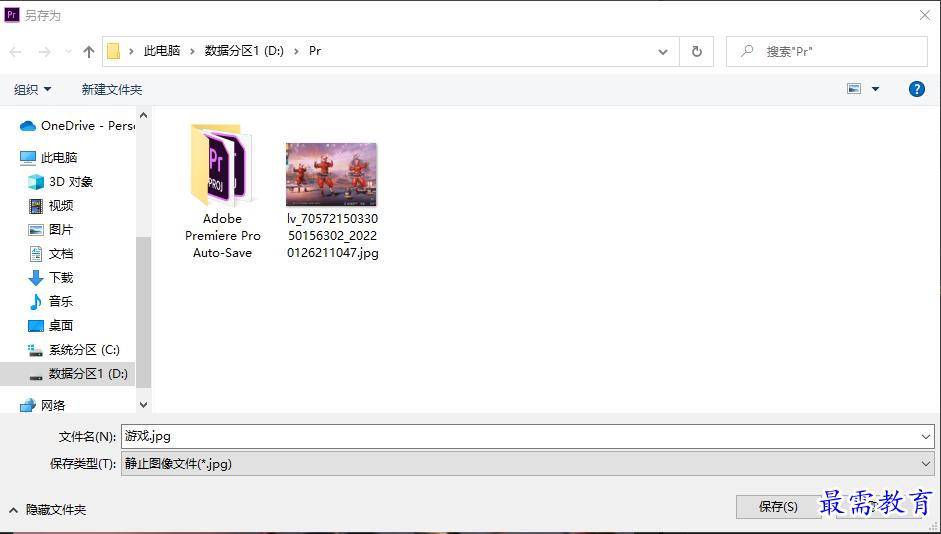Select 系统分区 (C:) drive in sidebar
Image resolution: width=941 pixels, height=534 pixels.
[x=74, y=350]
